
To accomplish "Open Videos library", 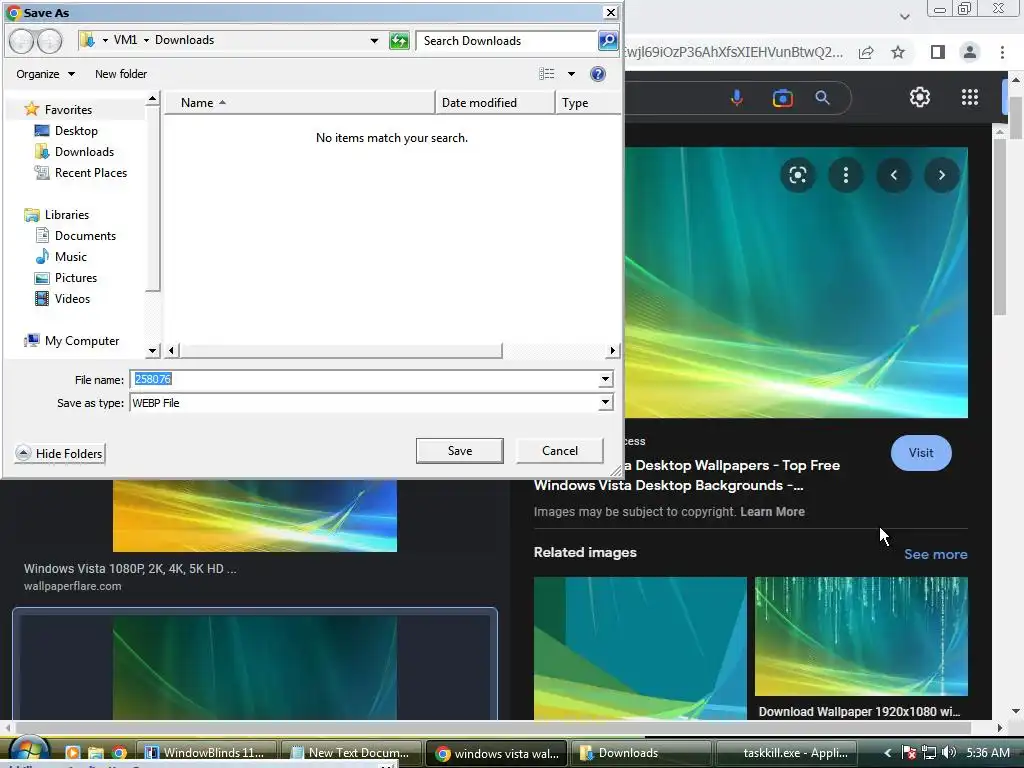I will [x=72, y=298].
